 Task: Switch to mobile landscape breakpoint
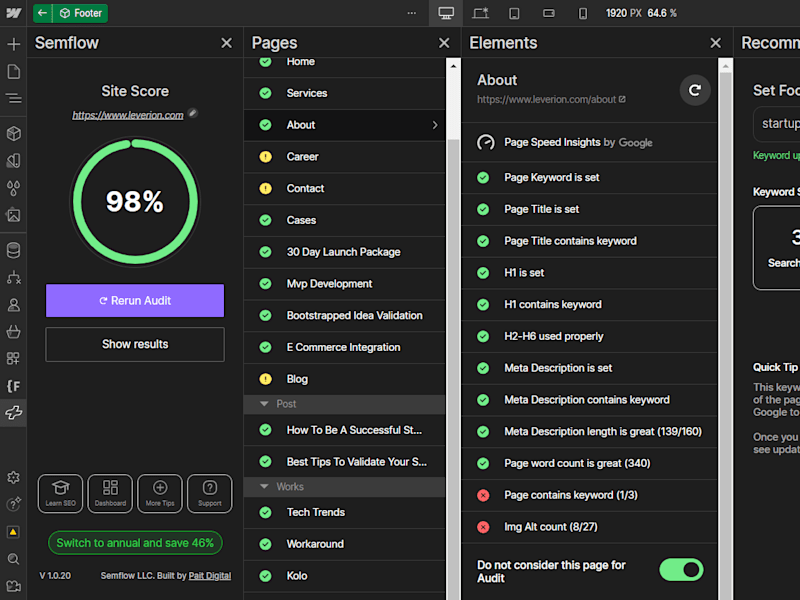pos(548,13)
